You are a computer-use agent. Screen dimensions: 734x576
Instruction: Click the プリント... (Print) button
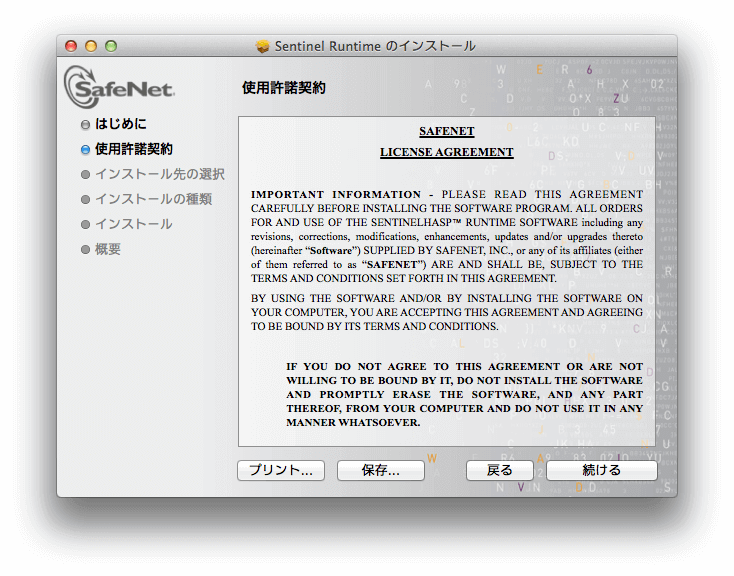[x=281, y=470]
